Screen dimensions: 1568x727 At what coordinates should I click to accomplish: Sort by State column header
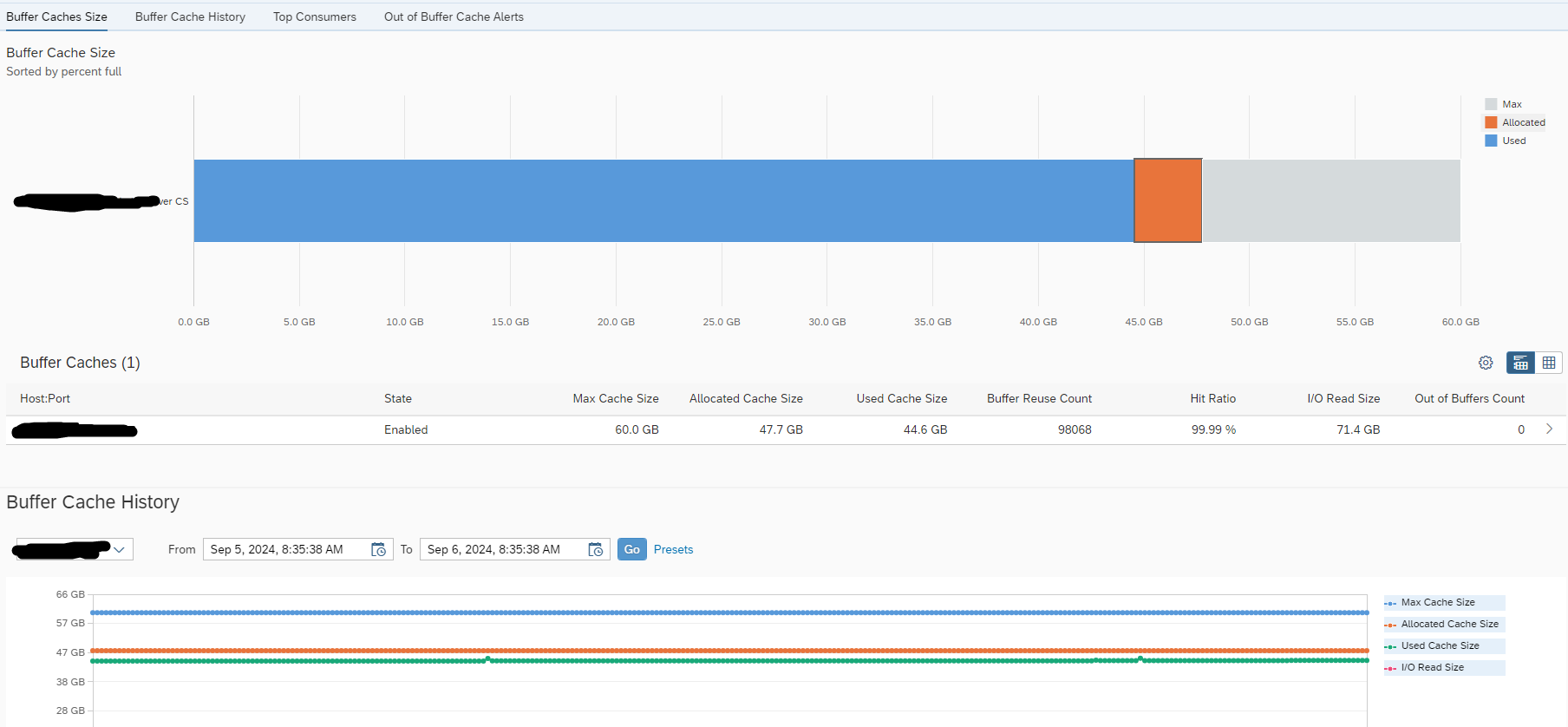[398, 398]
